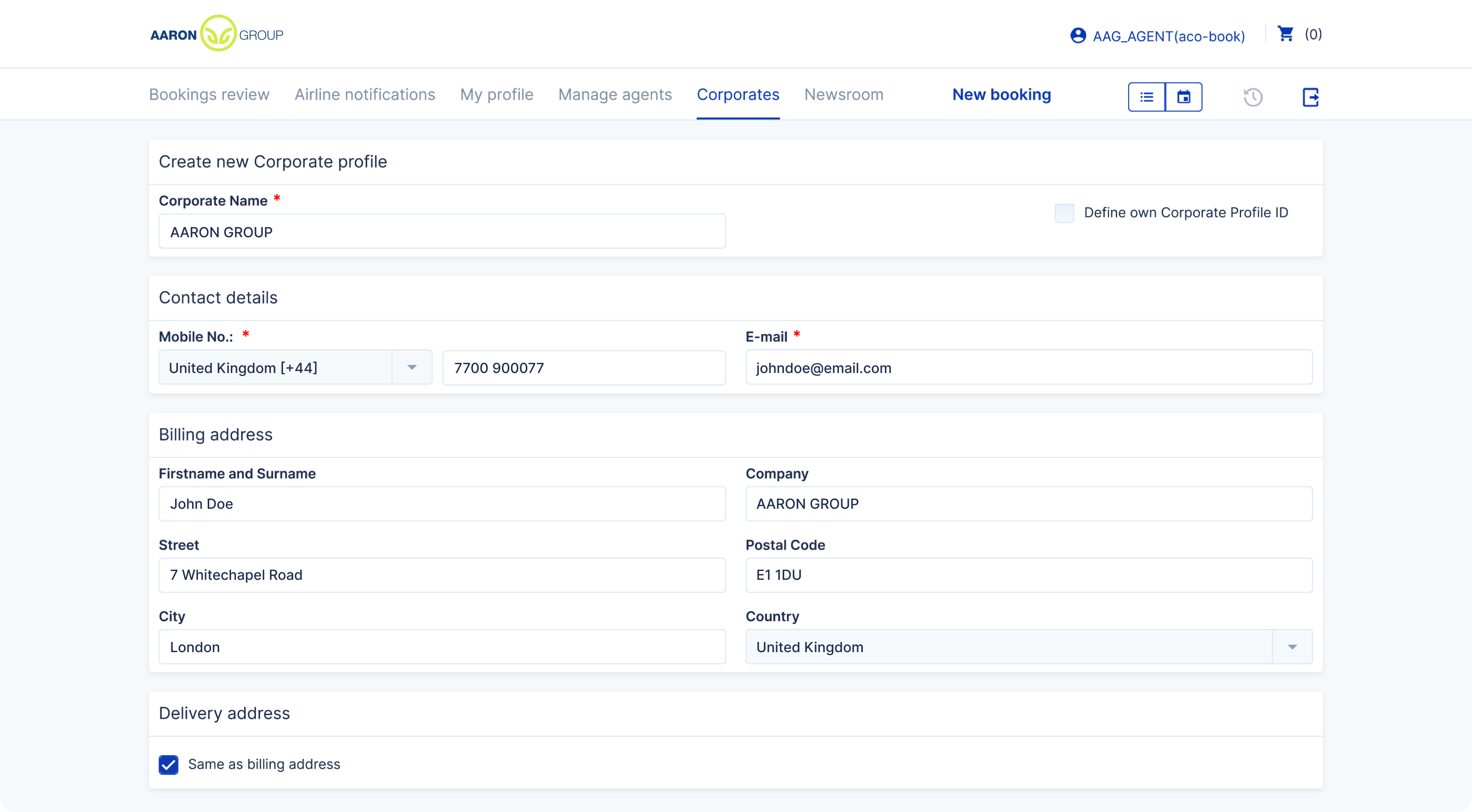Click the Delivery address heading

coord(224,713)
